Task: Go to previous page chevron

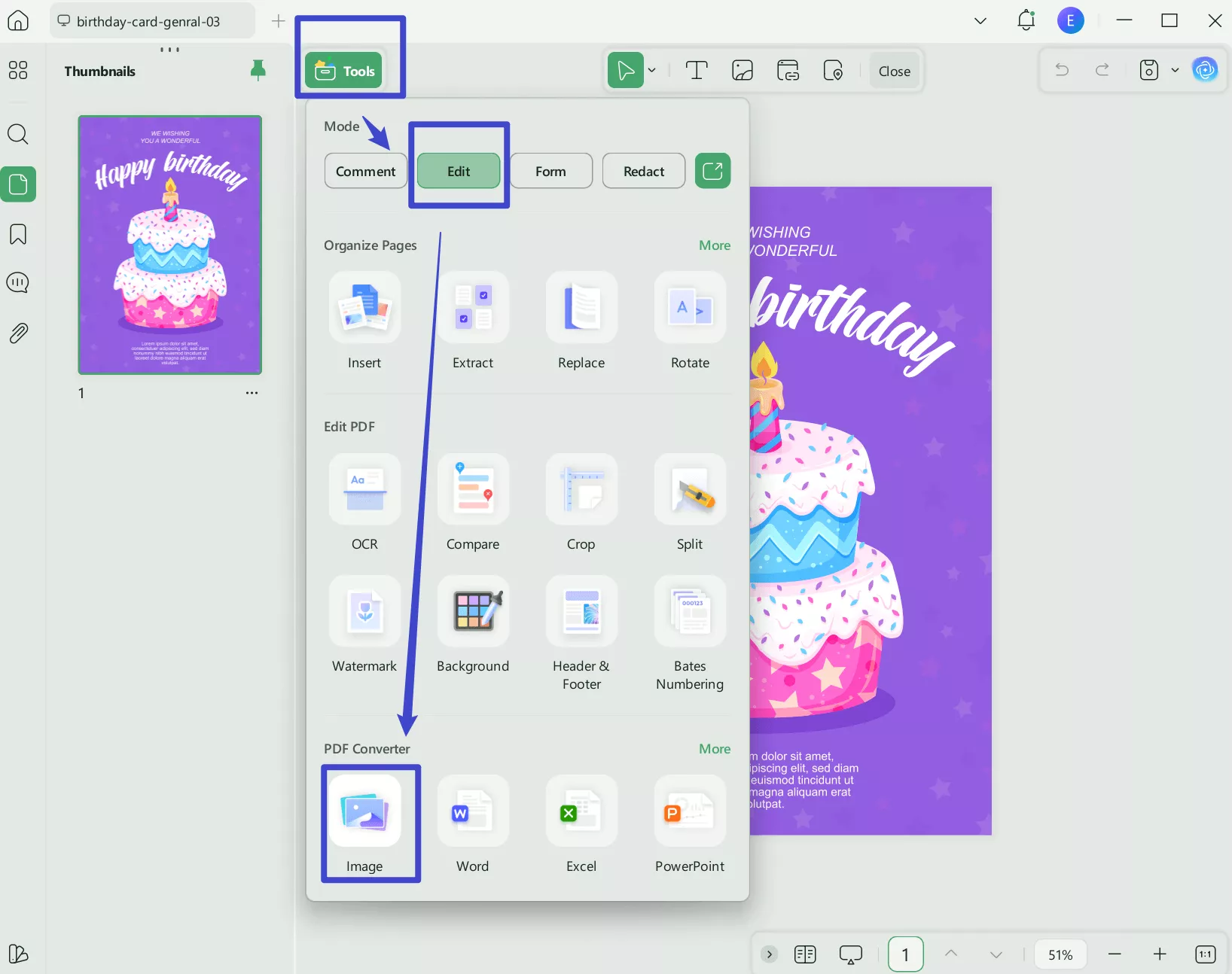Action: pos(951,954)
